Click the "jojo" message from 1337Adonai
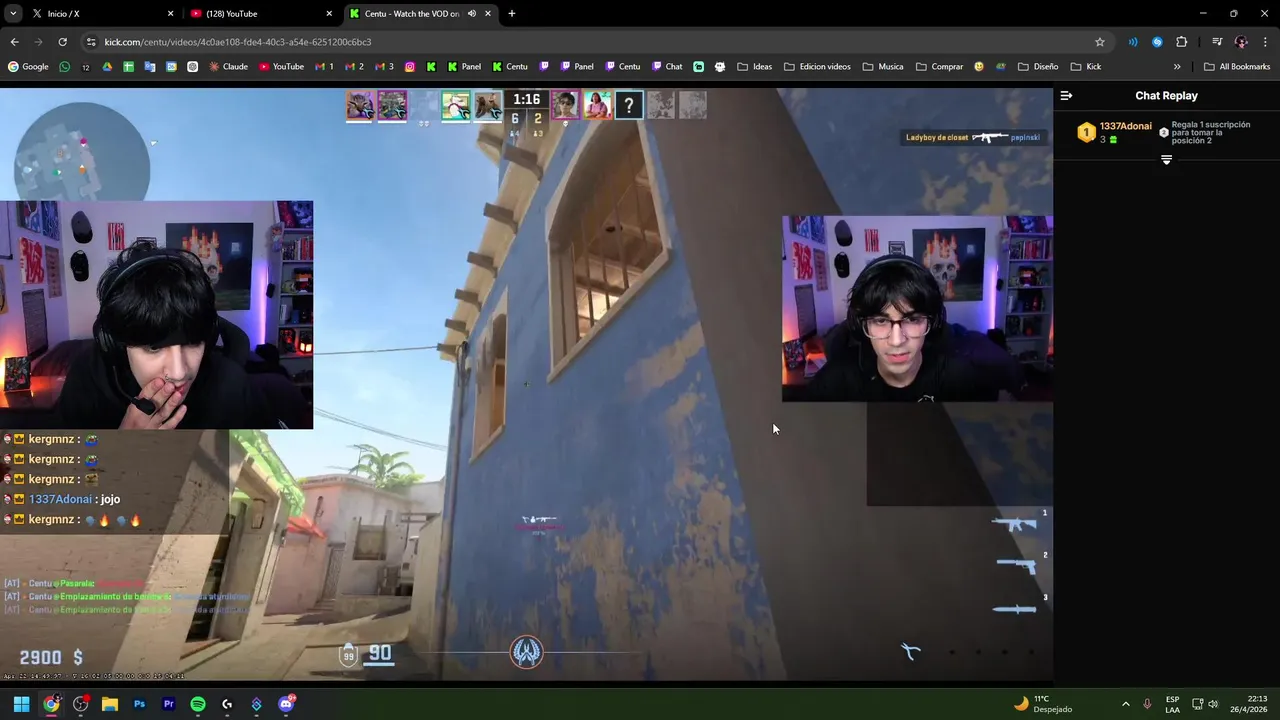Image resolution: width=1280 pixels, height=720 pixels. point(110,499)
